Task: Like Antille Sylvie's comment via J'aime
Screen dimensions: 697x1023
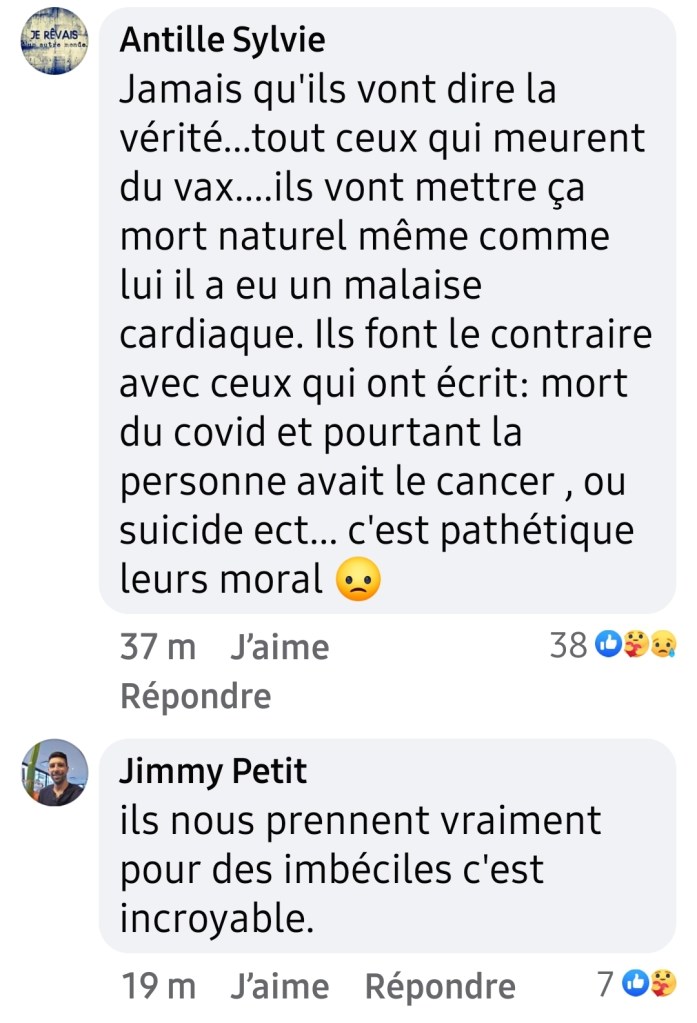Action: tap(280, 647)
